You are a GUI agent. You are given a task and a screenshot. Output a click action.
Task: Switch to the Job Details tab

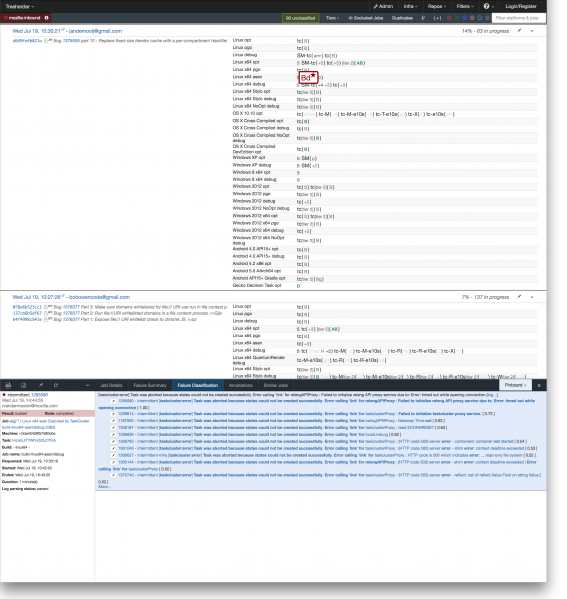(x=111, y=385)
